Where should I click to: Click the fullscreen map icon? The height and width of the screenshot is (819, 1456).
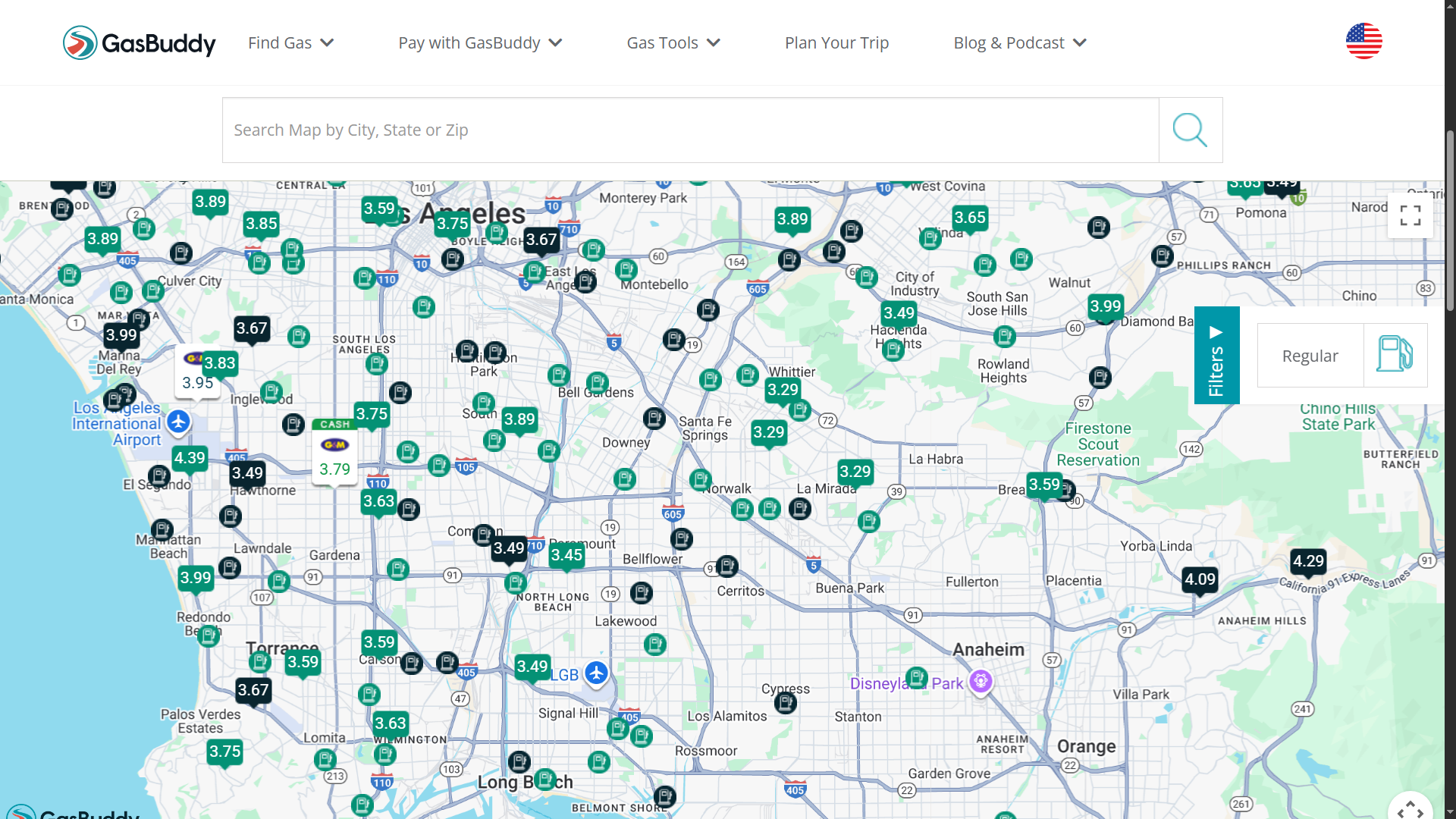coord(1410,215)
